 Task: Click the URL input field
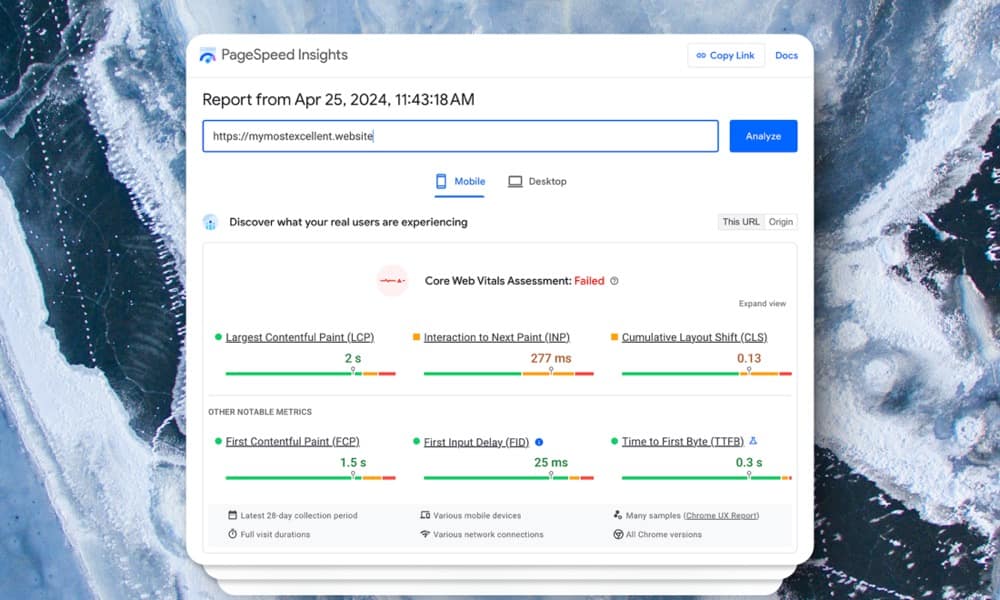(460, 136)
